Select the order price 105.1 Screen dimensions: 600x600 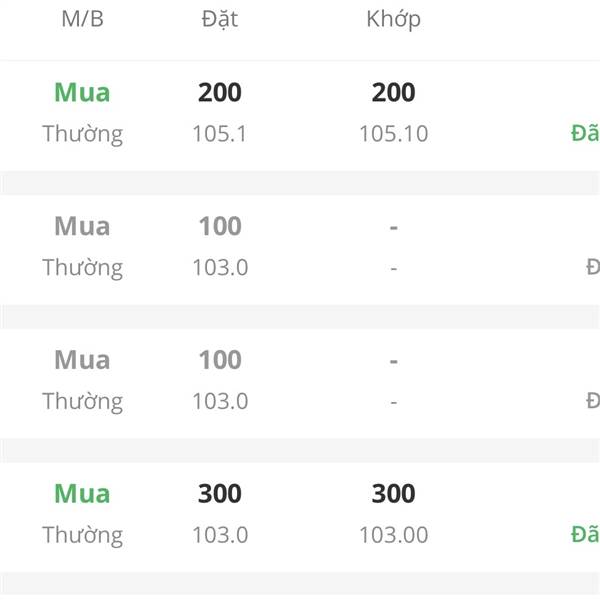tap(220, 134)
